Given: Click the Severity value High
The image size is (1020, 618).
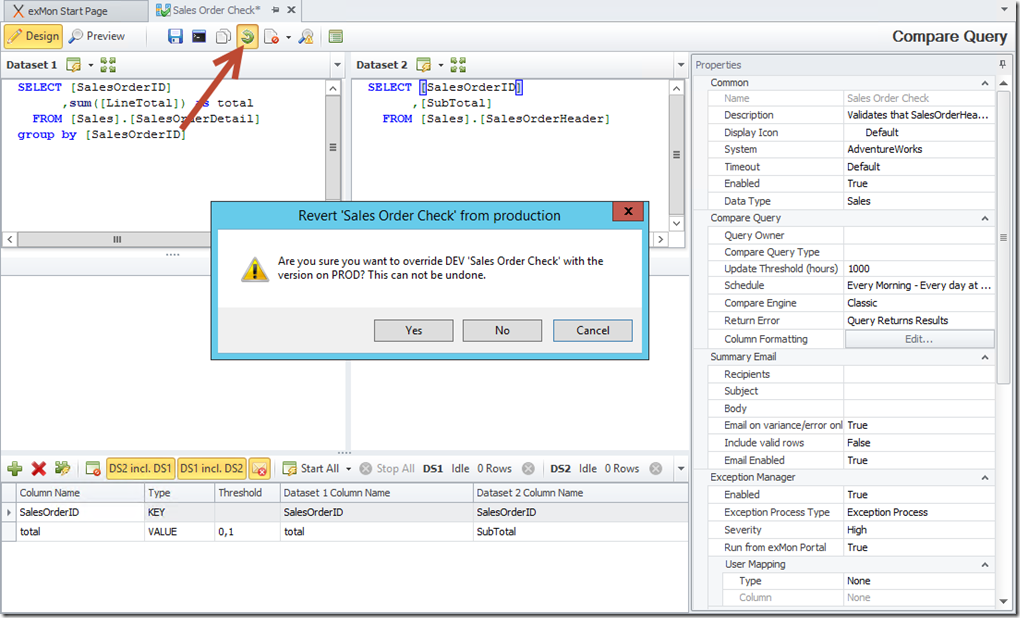Looking at the screenshot, I should click(919, 530).
